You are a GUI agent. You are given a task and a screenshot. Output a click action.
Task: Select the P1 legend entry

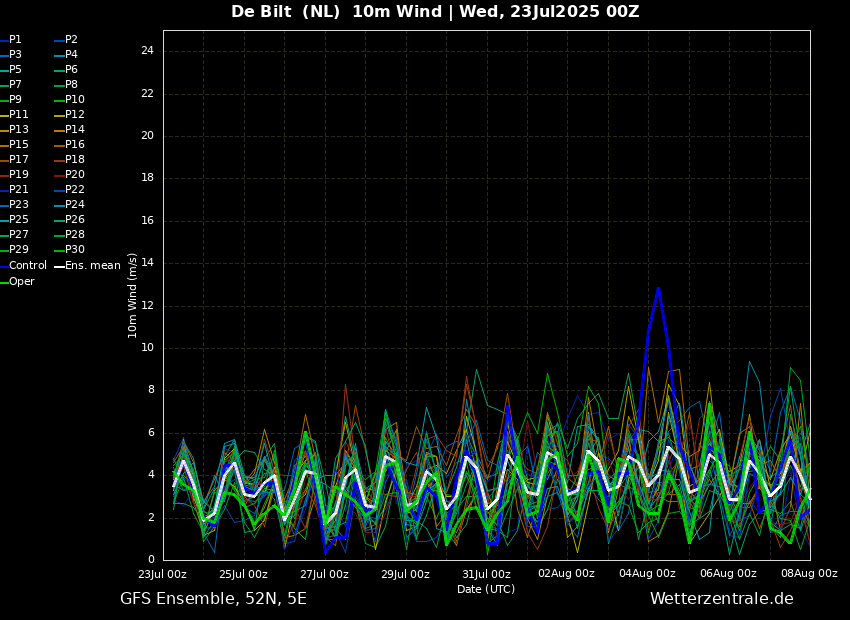click(15, 40)
